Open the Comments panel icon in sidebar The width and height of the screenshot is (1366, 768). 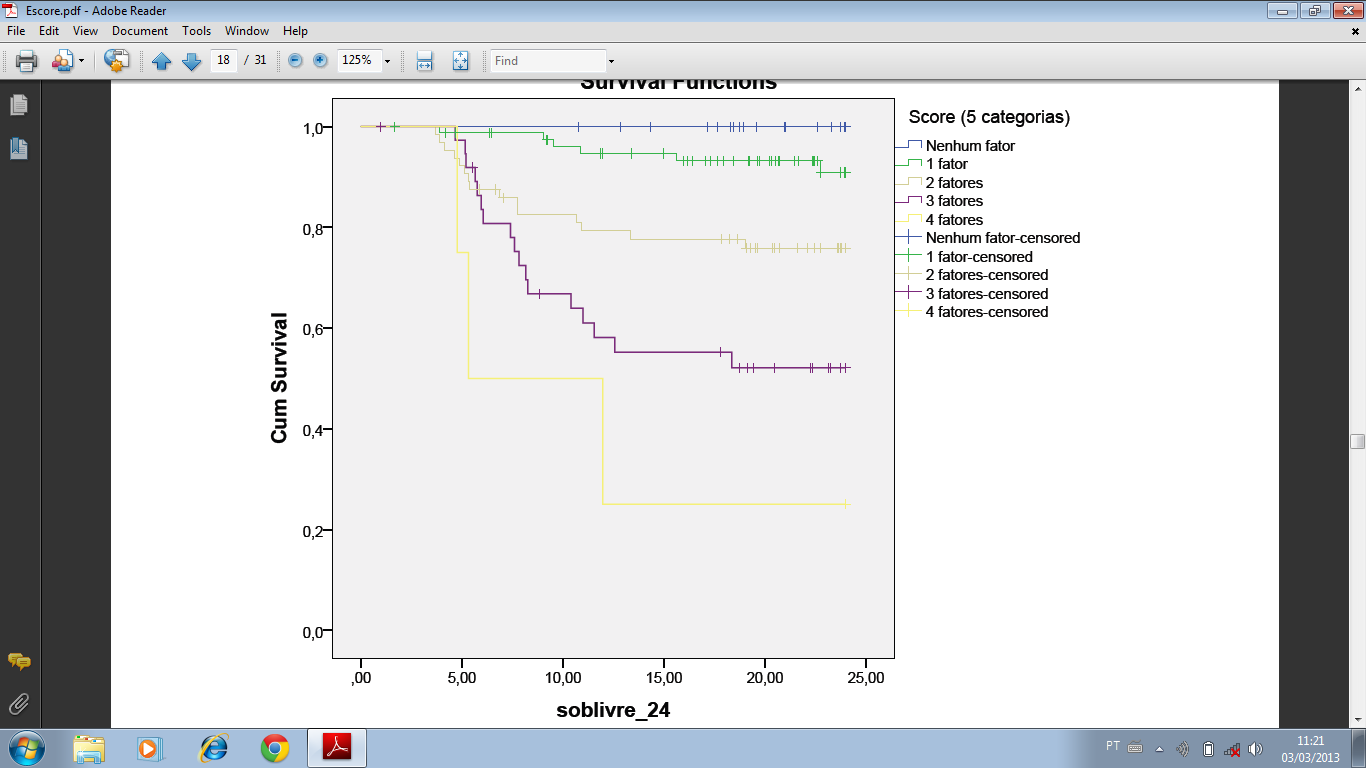pyautogui.click(x=19, y=661)
